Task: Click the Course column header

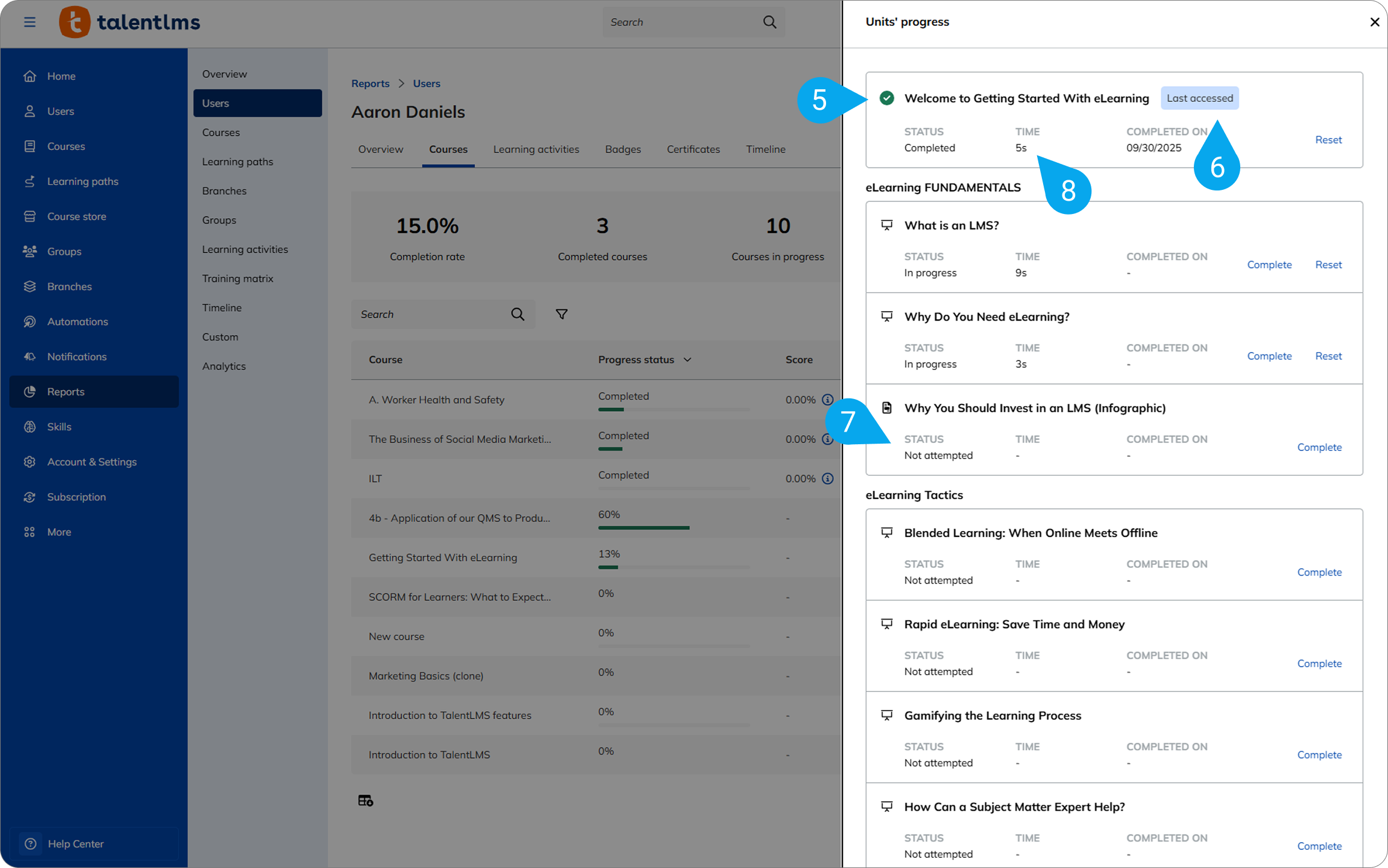Action: (x=385, y=360)
